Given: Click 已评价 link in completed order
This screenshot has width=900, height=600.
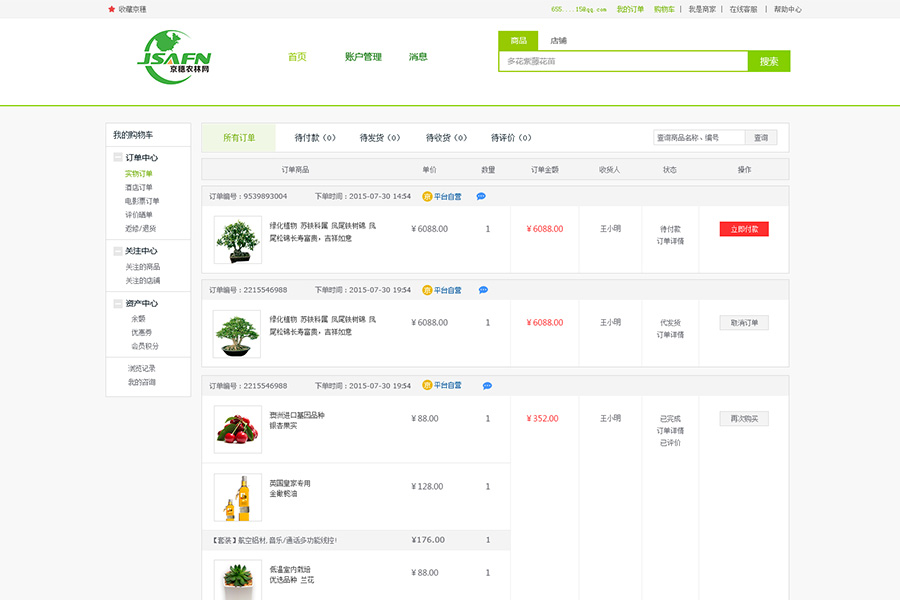Looking at the screenshot, I should tap(670, 443).
